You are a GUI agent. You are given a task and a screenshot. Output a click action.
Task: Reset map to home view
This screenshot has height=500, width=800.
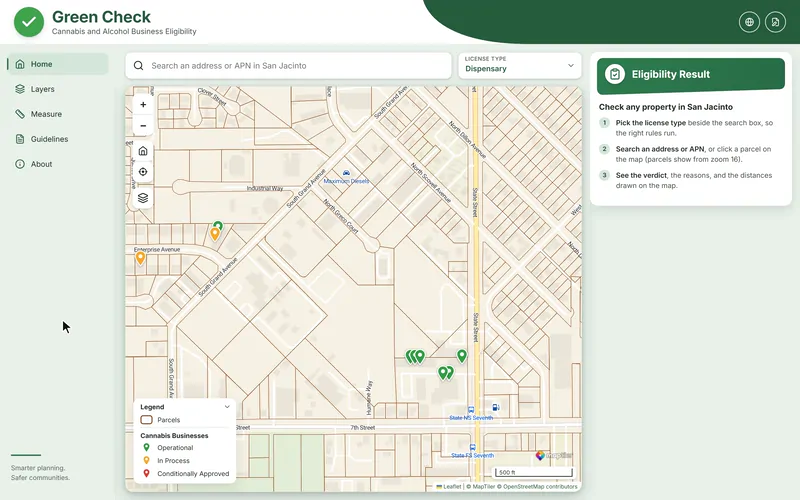143,151
